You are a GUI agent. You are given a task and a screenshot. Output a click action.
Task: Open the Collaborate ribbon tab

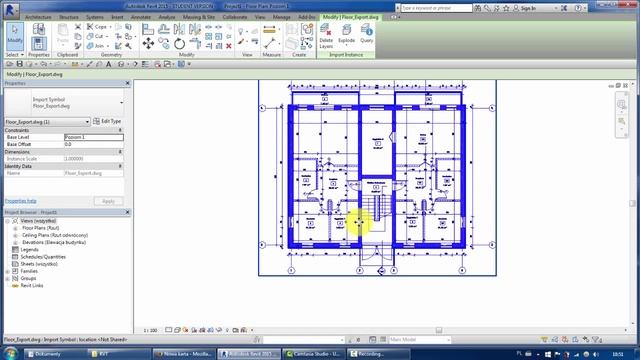click(235, 17)
